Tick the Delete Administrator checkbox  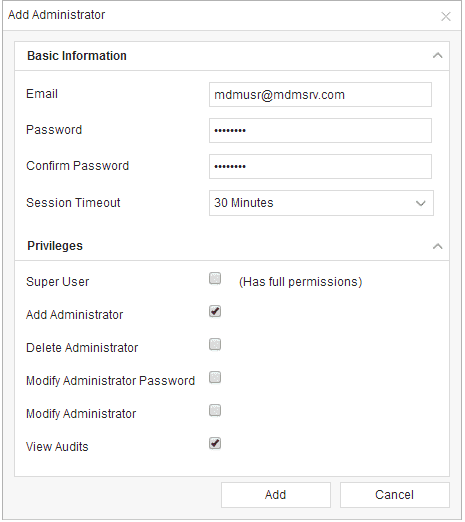click(215, 344)
